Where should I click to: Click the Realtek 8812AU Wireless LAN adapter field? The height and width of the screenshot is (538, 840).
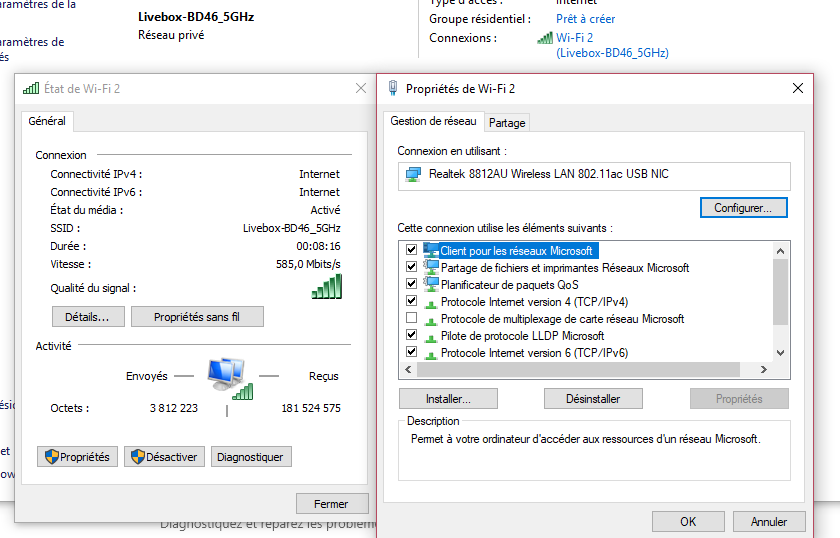pos(594,176)
